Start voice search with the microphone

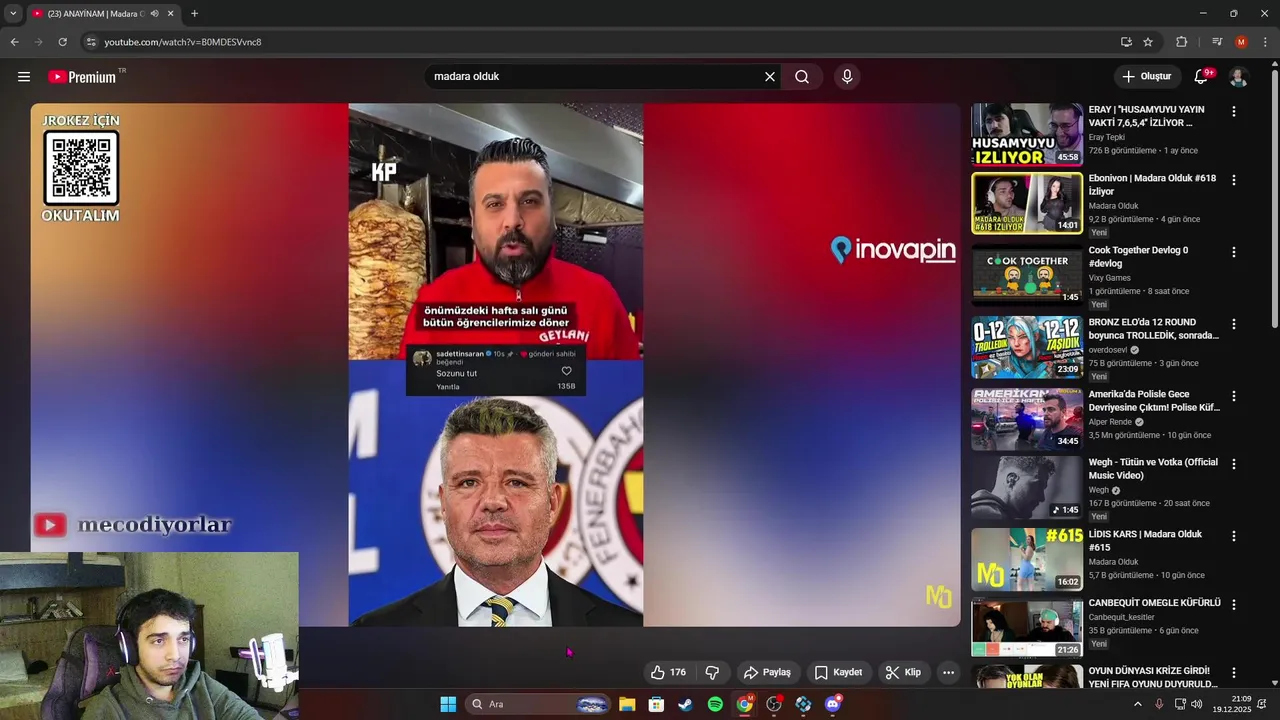tap(847, 77)
